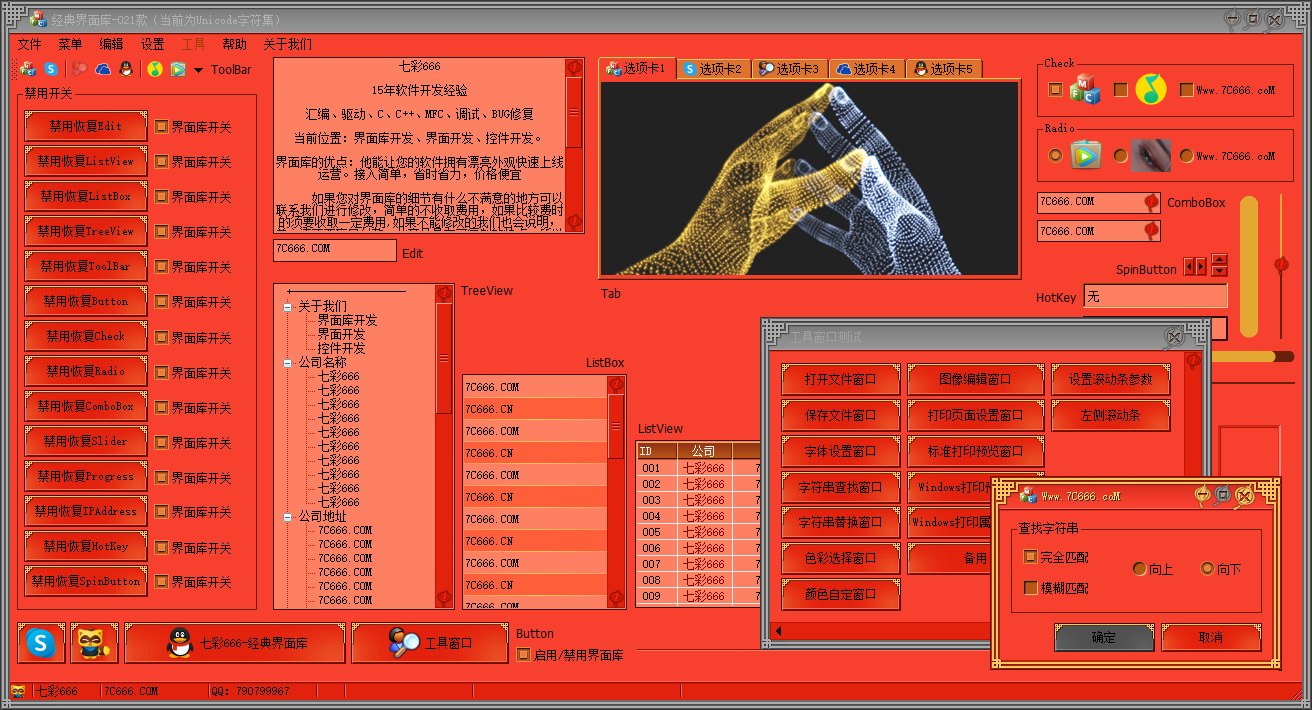This screenshot has width=1312, height=710.
Task: Switch to the 选项卡3 tab
Action: 789,69
